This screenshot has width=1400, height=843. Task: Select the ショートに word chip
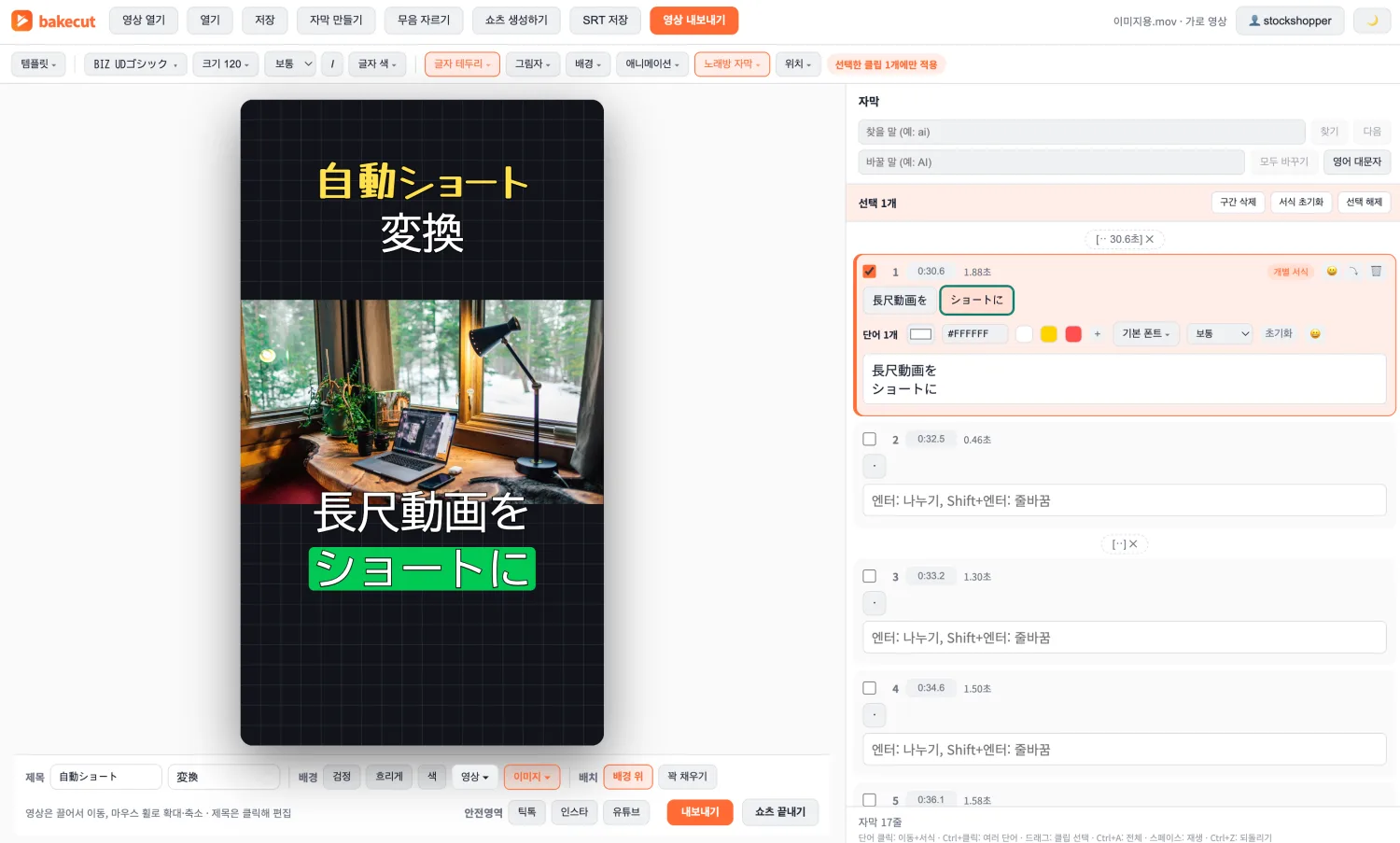pos(976,301)
